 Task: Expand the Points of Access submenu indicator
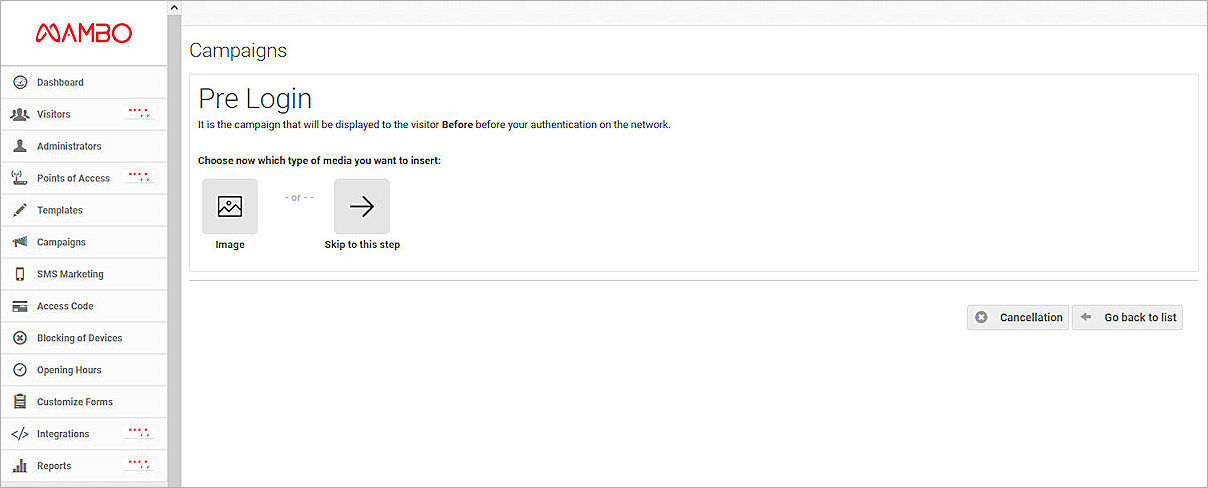[x=138, y=177]
